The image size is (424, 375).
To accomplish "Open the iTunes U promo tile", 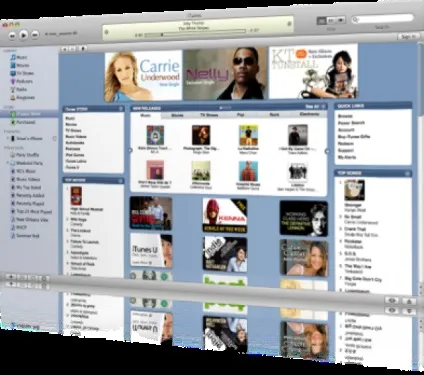I will 151,250.
